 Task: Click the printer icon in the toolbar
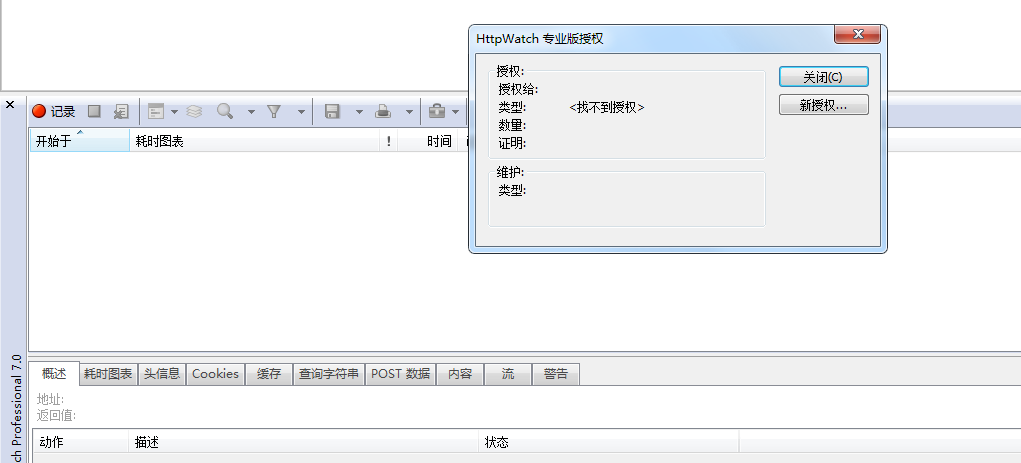383,111
